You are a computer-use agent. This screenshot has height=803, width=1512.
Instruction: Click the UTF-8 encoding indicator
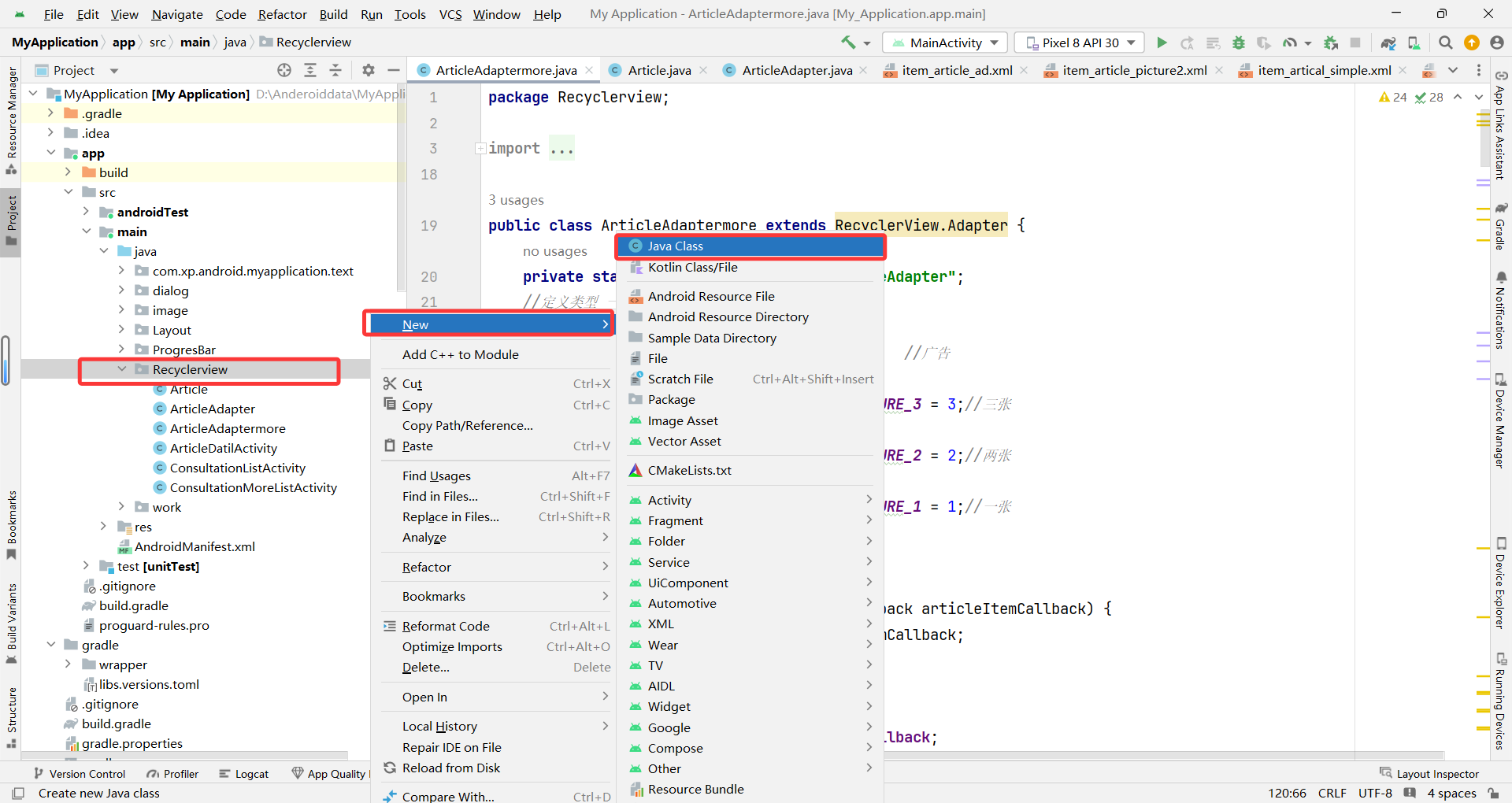[x=1375, y=793]
